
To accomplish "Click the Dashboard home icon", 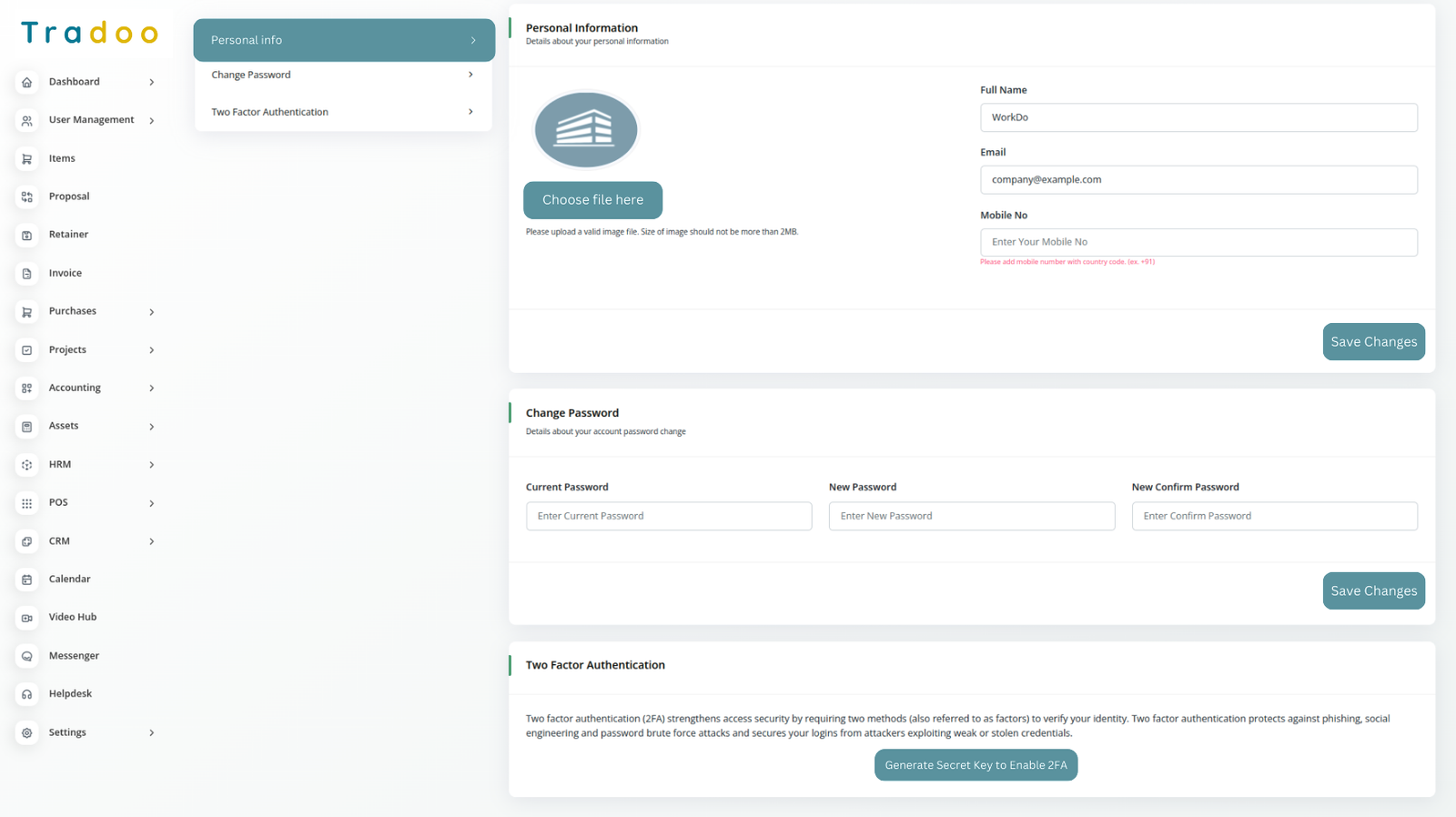I will point(27,82).
